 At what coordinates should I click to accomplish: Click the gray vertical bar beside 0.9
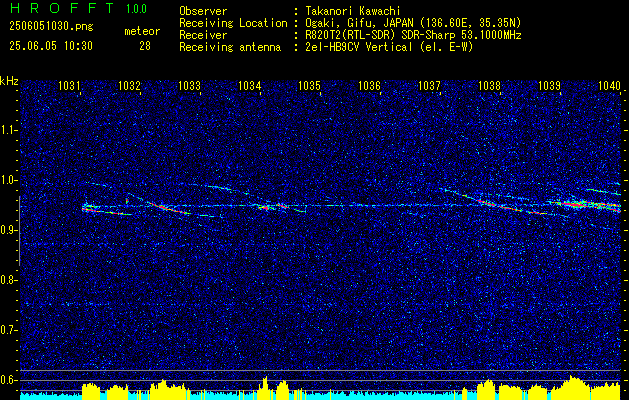(19, 231)
